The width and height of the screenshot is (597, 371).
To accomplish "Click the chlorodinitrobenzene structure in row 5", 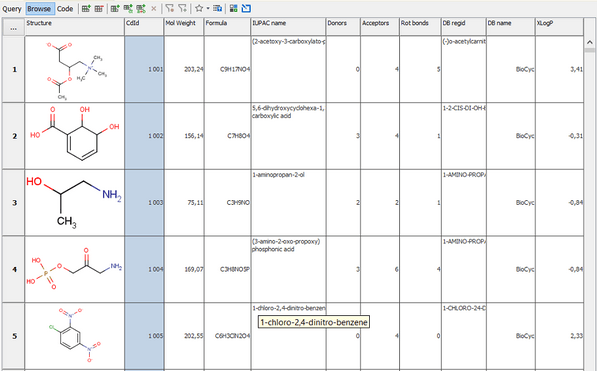I will [x=75, y=336].
